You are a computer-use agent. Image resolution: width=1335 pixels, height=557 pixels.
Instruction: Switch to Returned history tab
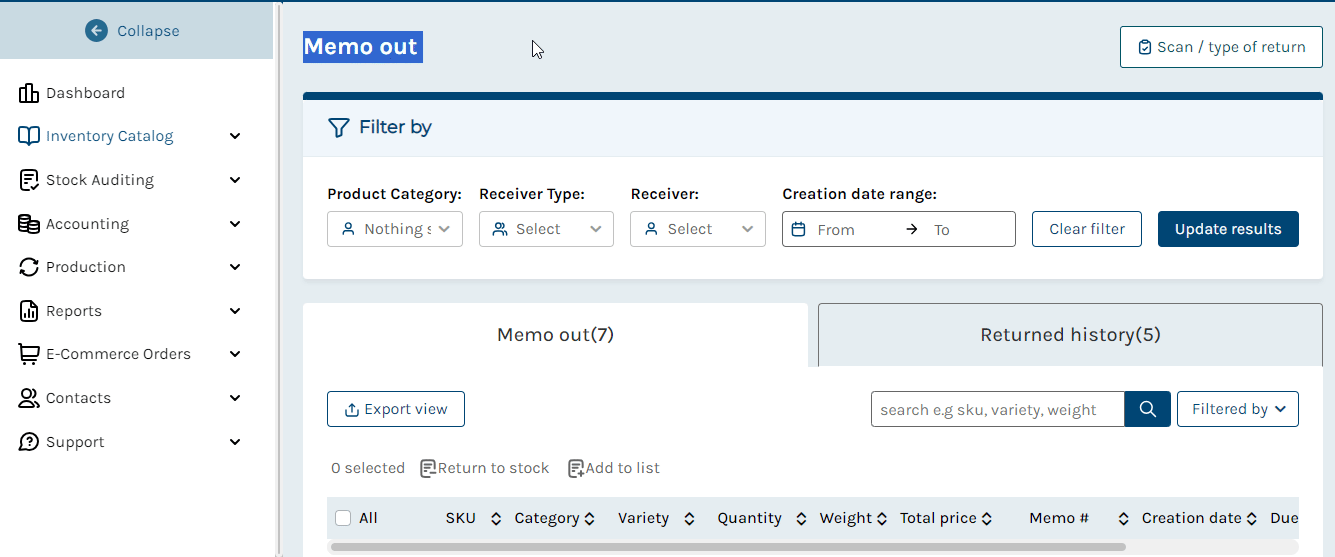pos(1070,335)
